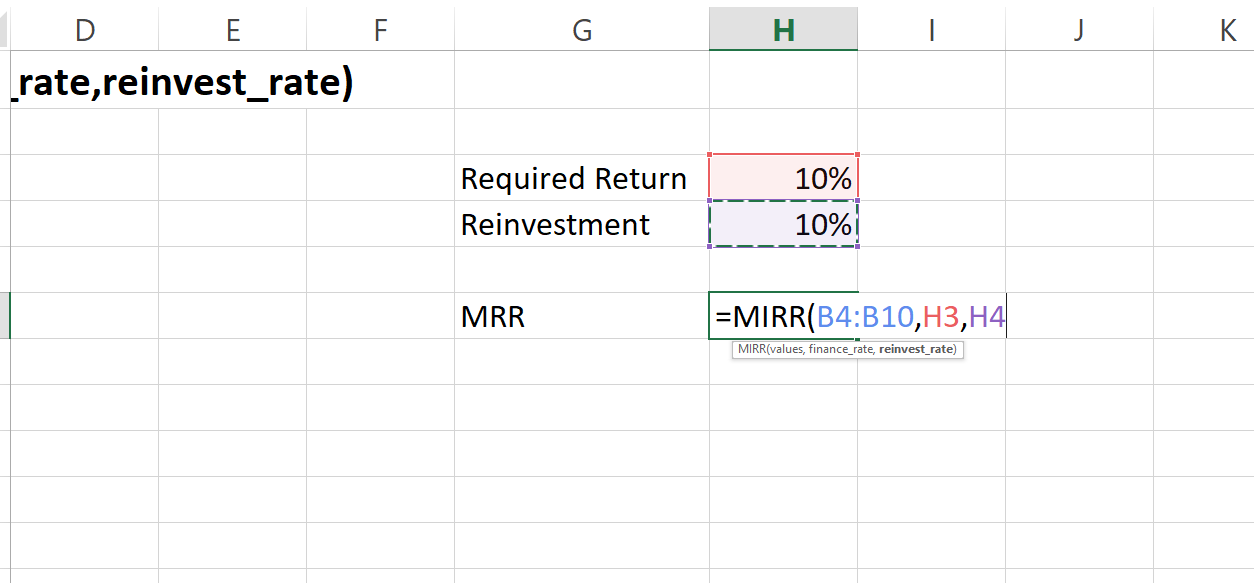Select column header F
Viewport: 1254px width, 583px height.
click(x=380, y=29)
